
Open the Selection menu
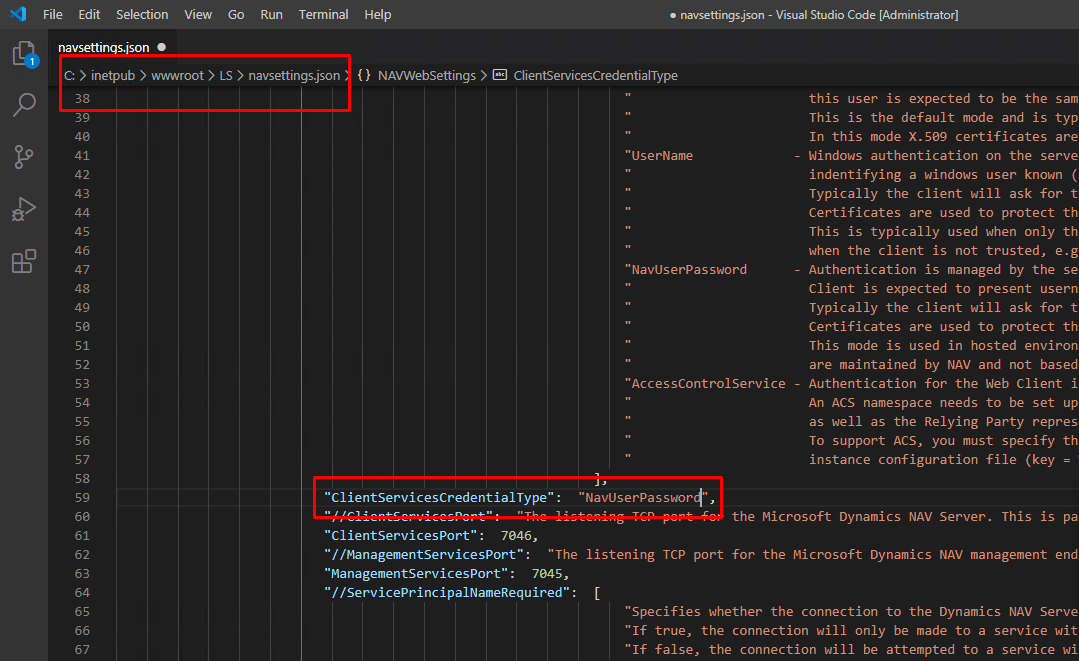142,14
